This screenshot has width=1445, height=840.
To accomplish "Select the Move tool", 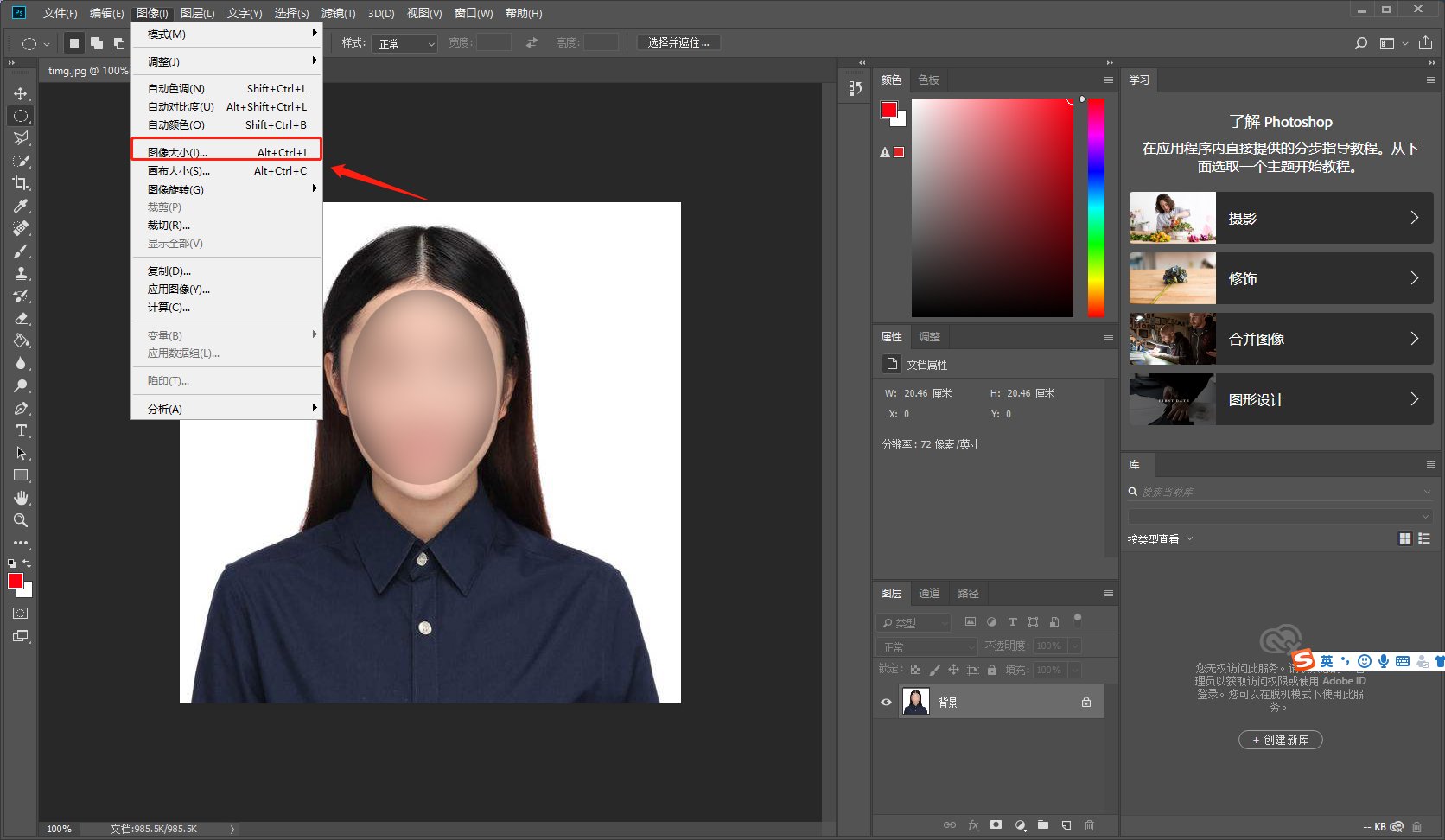I will [21, 93].
